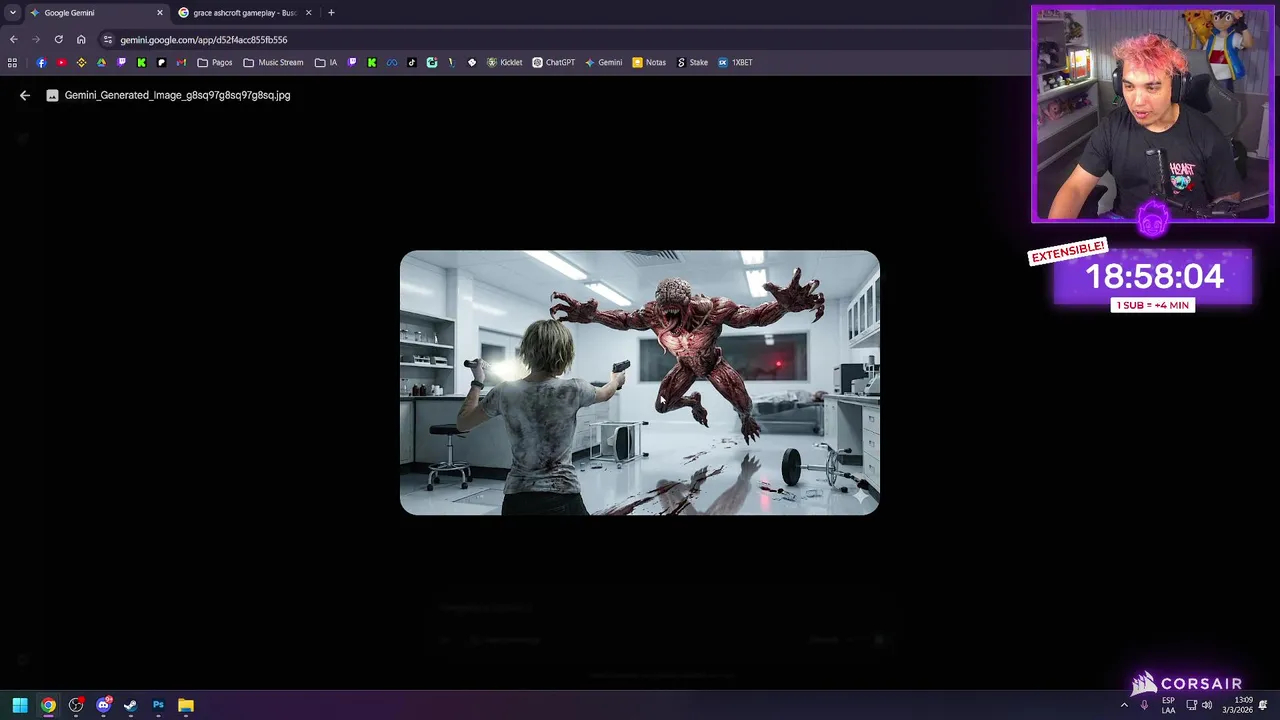Screen dimensions: 1280x720
Task: Open Steam from the taskbar
Action: click(x=130, y=705)
